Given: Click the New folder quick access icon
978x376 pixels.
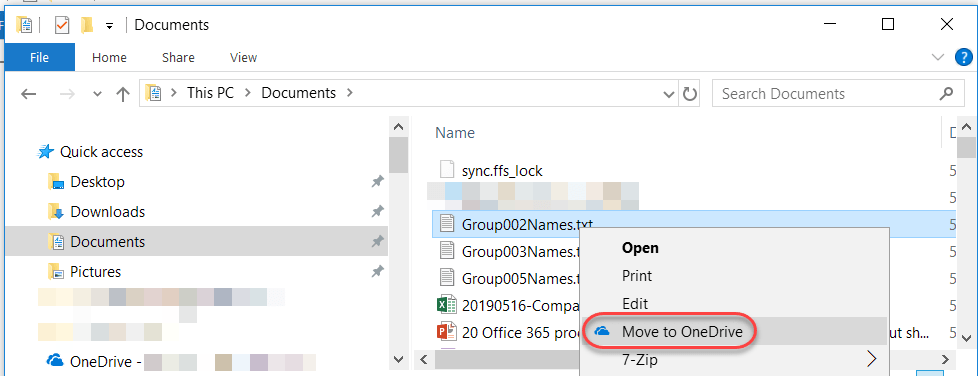Looking at the screenshot, I should pos(87,25).
